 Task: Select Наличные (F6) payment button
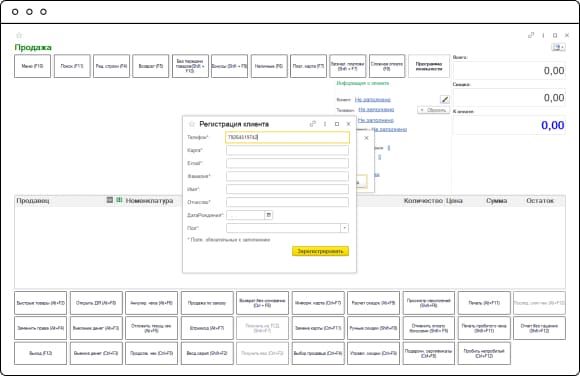[x=269, y=66]
